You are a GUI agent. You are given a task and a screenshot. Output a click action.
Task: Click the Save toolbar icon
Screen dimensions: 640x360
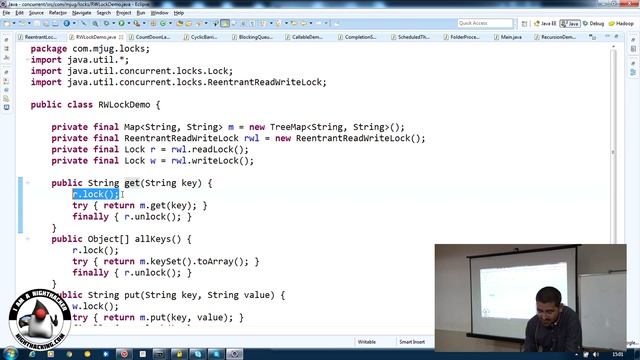point(37,23)
